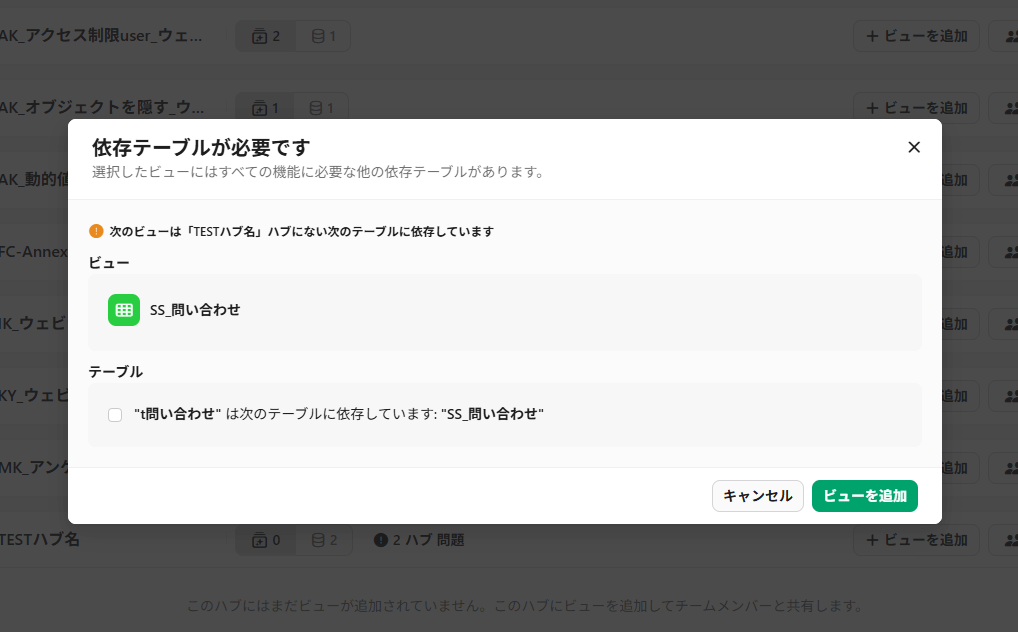Select tables count badge in AK_アクセス制限user row
1018x632 pixels.
(x=323, y=37)
